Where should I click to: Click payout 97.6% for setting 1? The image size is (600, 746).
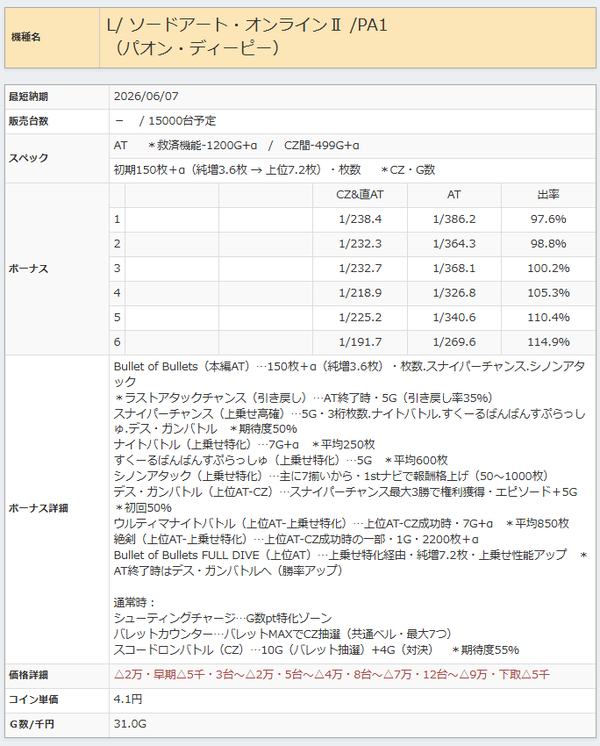tap(548, 219)
